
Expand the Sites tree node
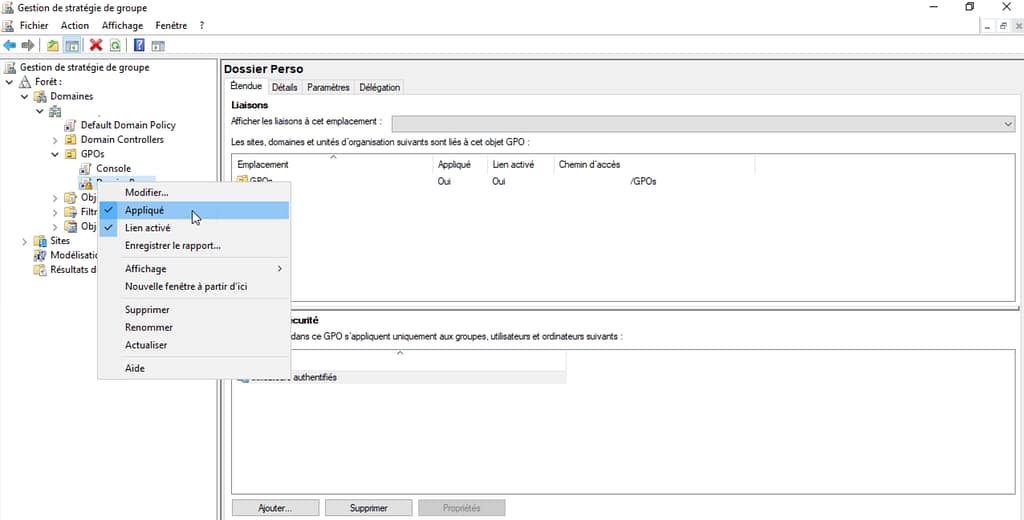point(25,241)
